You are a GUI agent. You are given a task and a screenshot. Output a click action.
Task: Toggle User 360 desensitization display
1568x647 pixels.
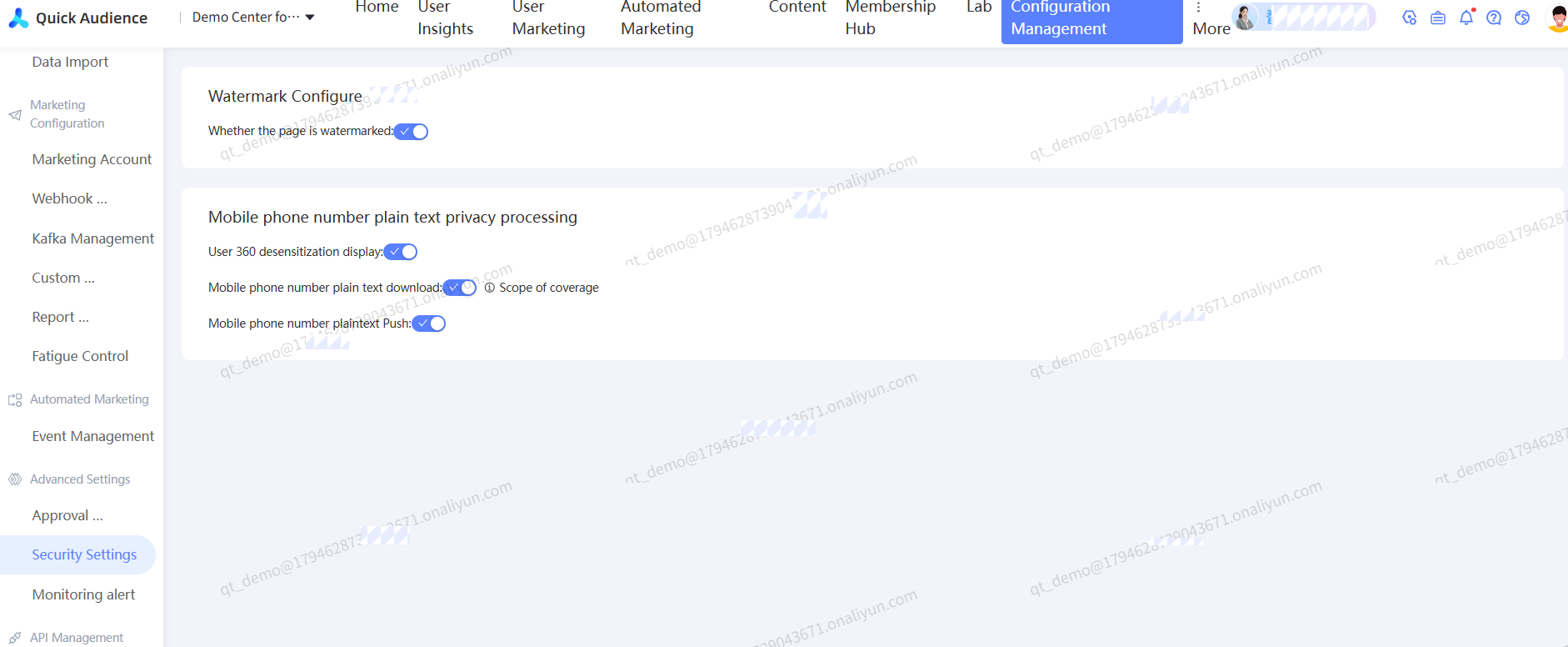coord(401,252)
